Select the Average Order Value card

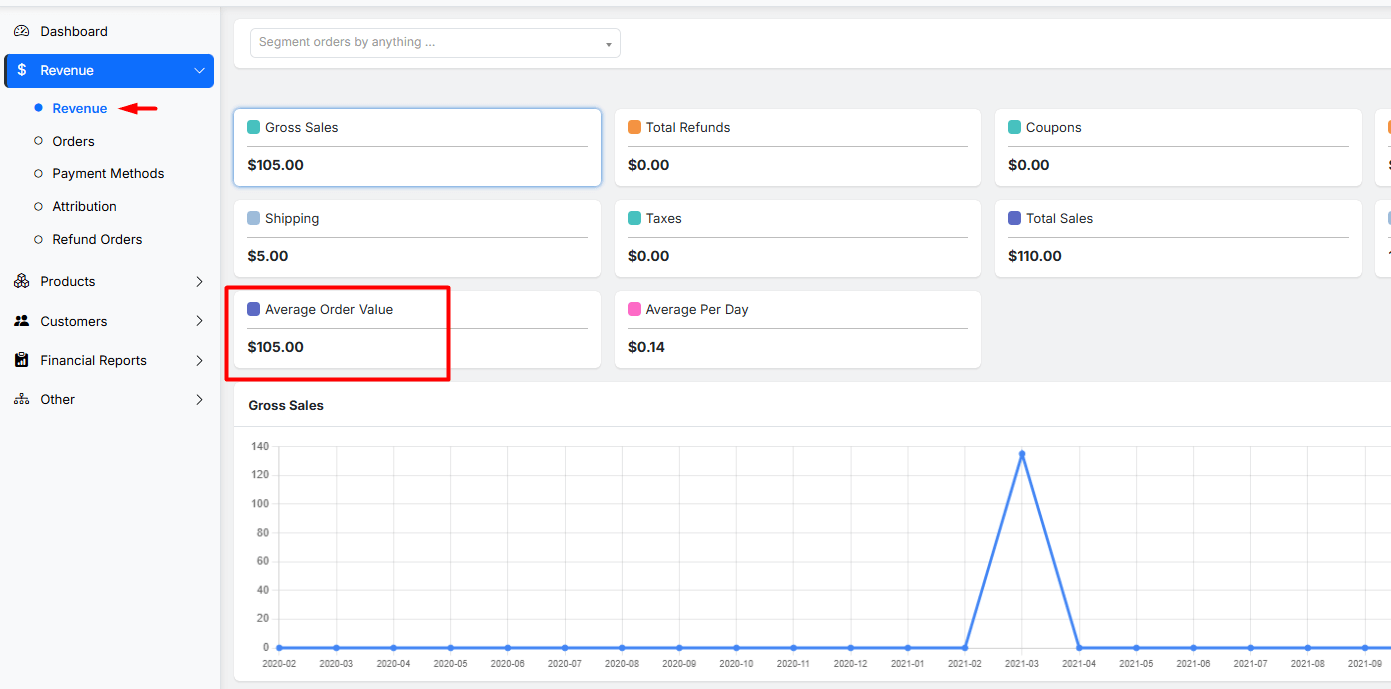pos(417,329)
